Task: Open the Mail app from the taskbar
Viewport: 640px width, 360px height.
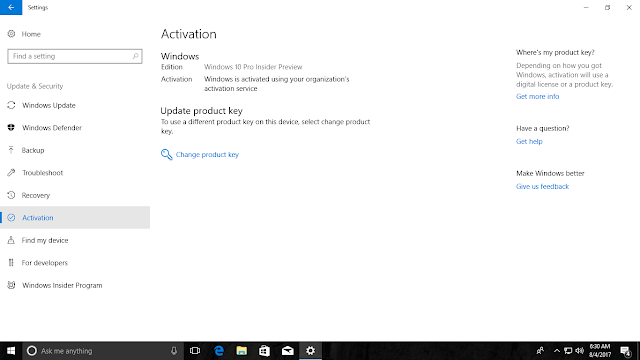Action: click(287, 351)
